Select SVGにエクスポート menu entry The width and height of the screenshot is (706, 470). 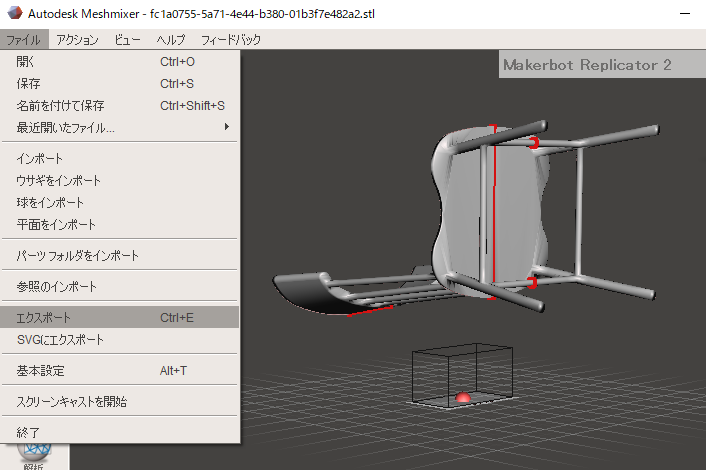[120, 339]
